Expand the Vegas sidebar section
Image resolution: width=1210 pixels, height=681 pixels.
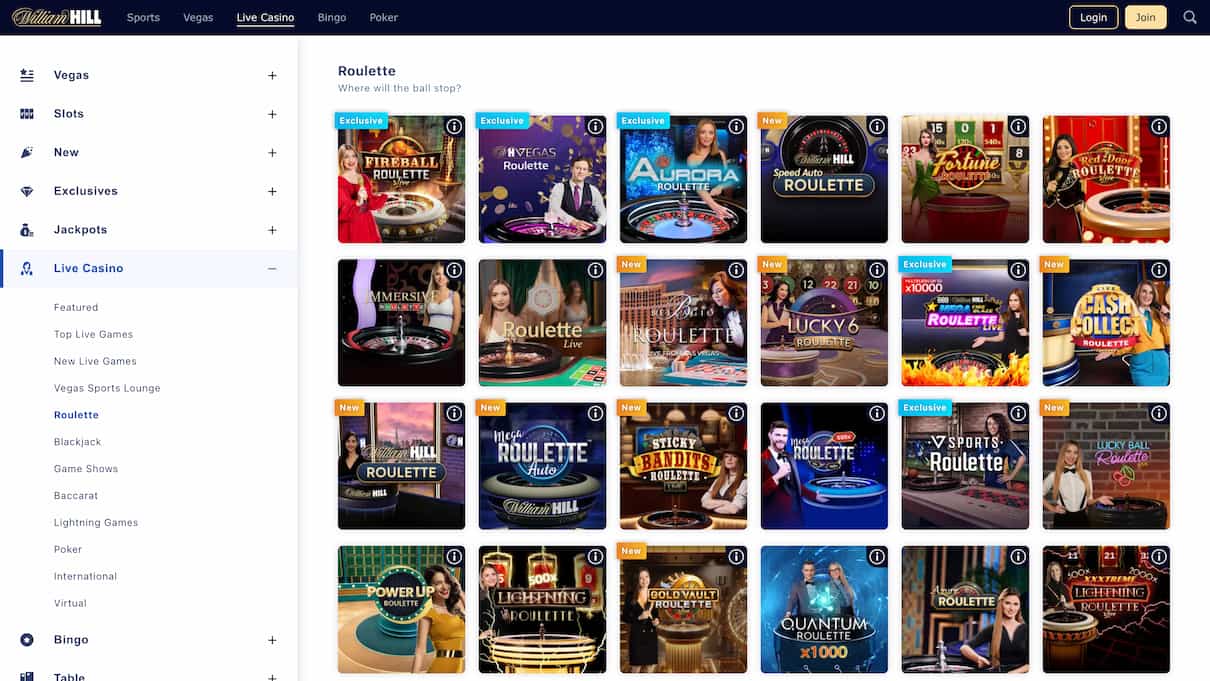coord(272,75)
